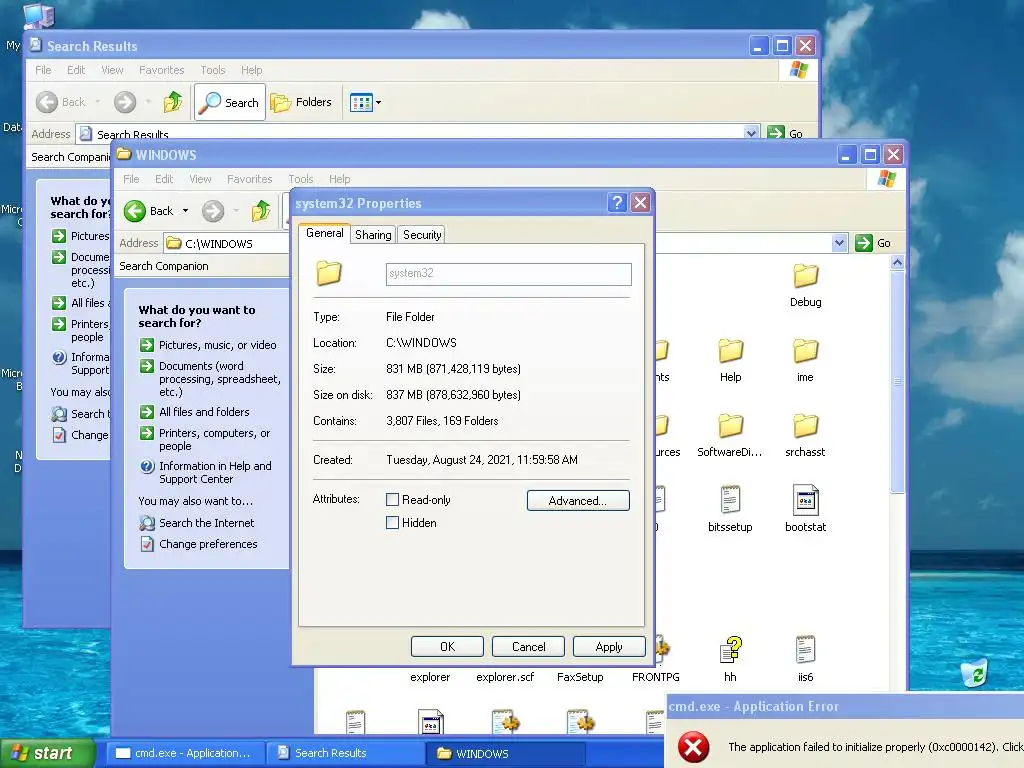1024x768 pixels.
Task: Click the Folders button in Search Results toolbar
Action: click(x=302, y=102)
